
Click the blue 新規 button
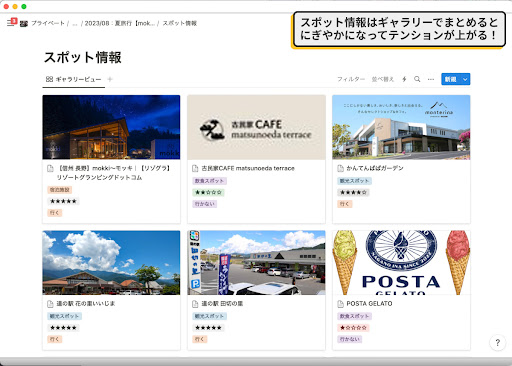[451, 79]
